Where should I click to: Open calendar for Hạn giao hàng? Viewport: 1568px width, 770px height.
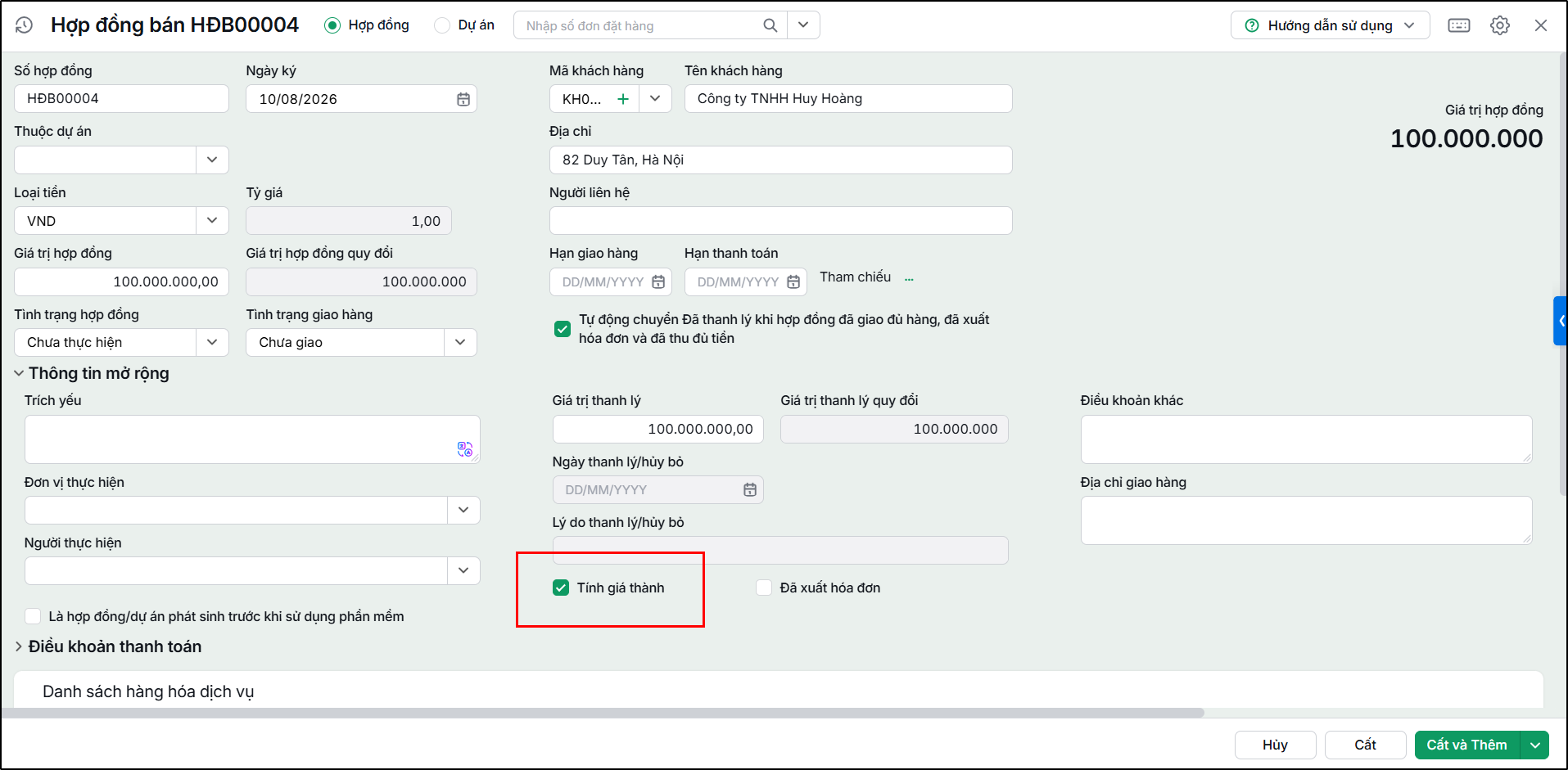658,282
